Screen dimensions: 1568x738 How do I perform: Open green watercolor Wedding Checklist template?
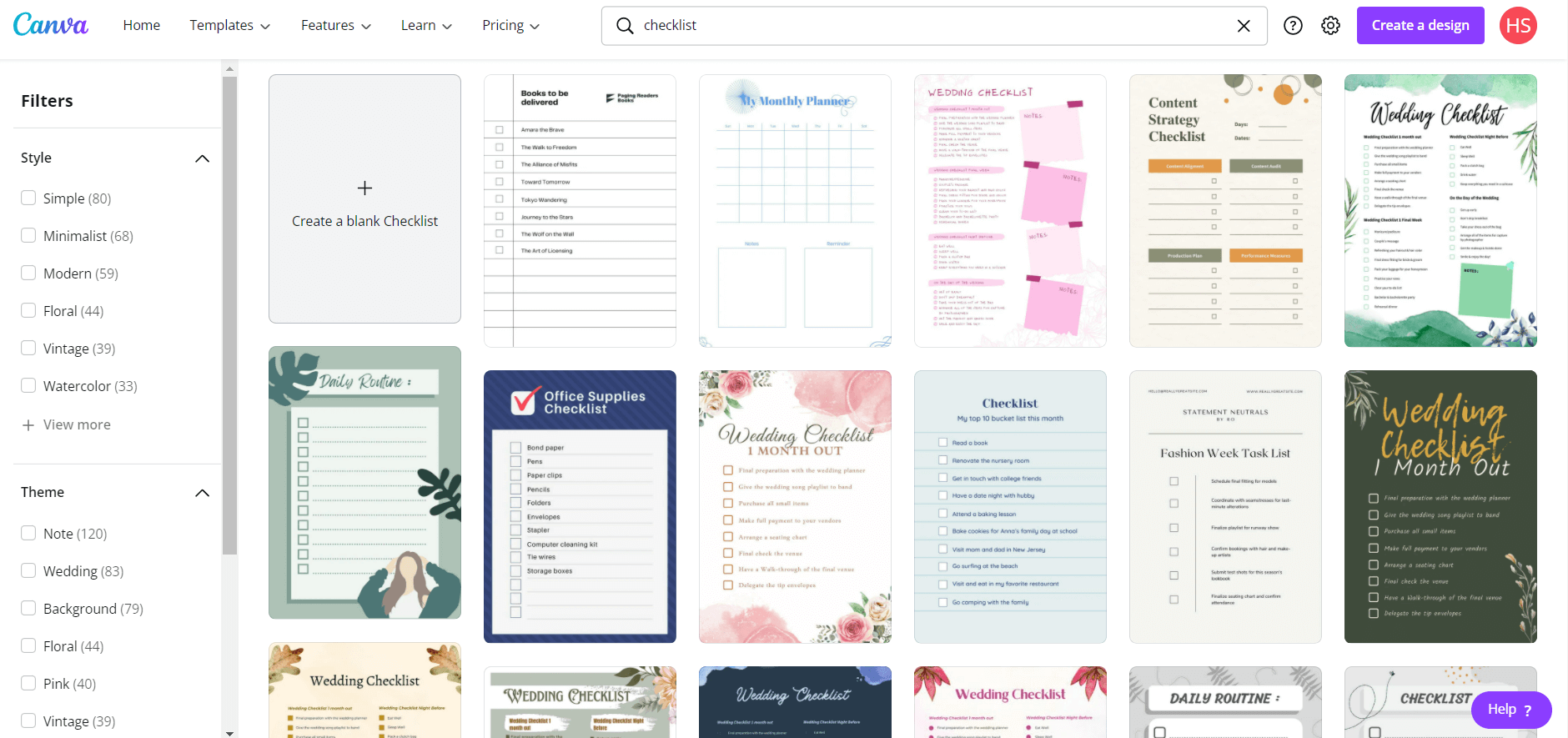coord(1440,211)
